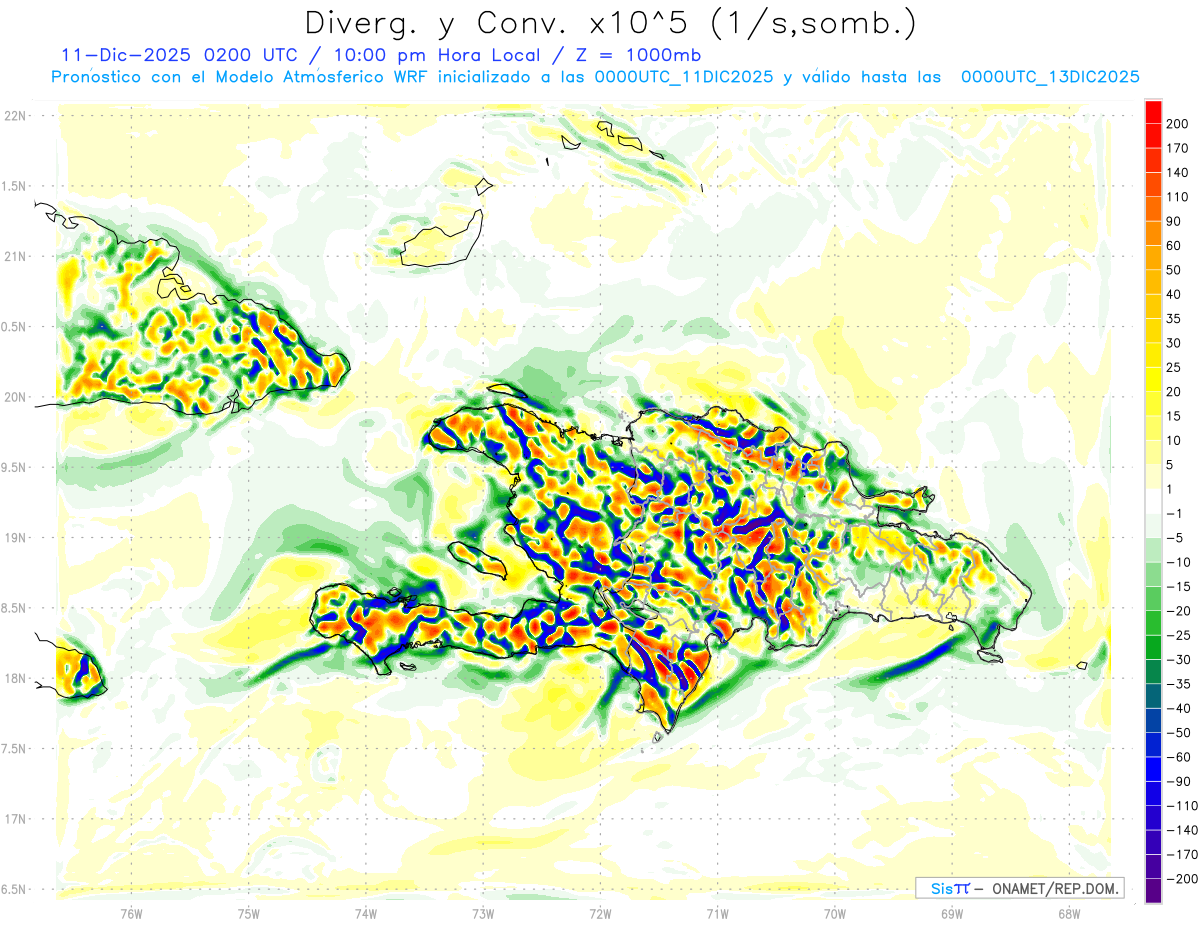Click the longitude label "76W"
Image resolution: width=1200 pixels, height=927 pixels.
click(x=131, y=913)
